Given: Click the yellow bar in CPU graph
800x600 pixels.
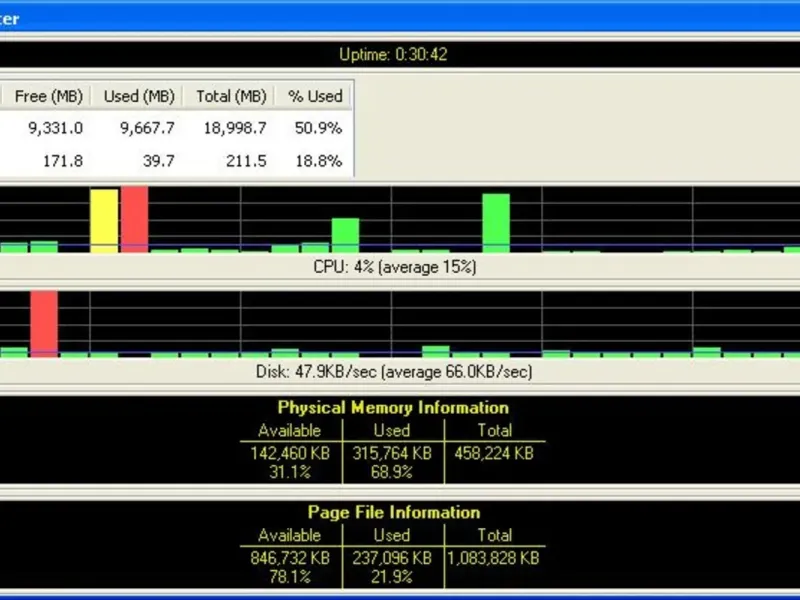Looking at the screenshot, I should pyautogui.click(x=104, y=221).
